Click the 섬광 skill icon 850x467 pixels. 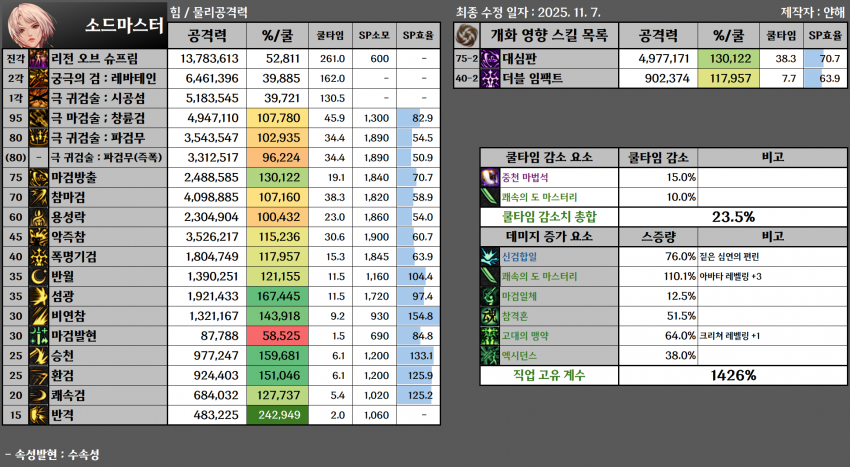pyautogui.click(x=39, y=295)
